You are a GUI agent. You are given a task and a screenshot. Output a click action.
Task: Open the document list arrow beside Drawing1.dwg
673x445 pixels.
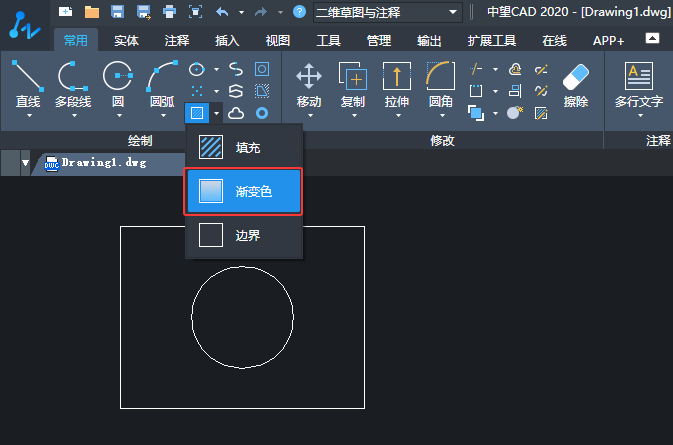pos(25,163)
